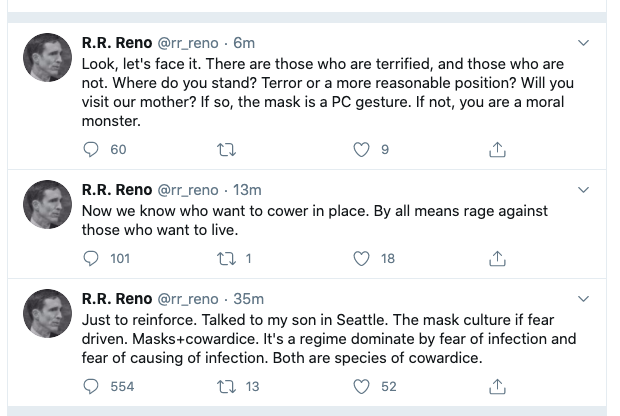
Task: Reply to the 6m tweet with 60 replies
Action: 91,150
